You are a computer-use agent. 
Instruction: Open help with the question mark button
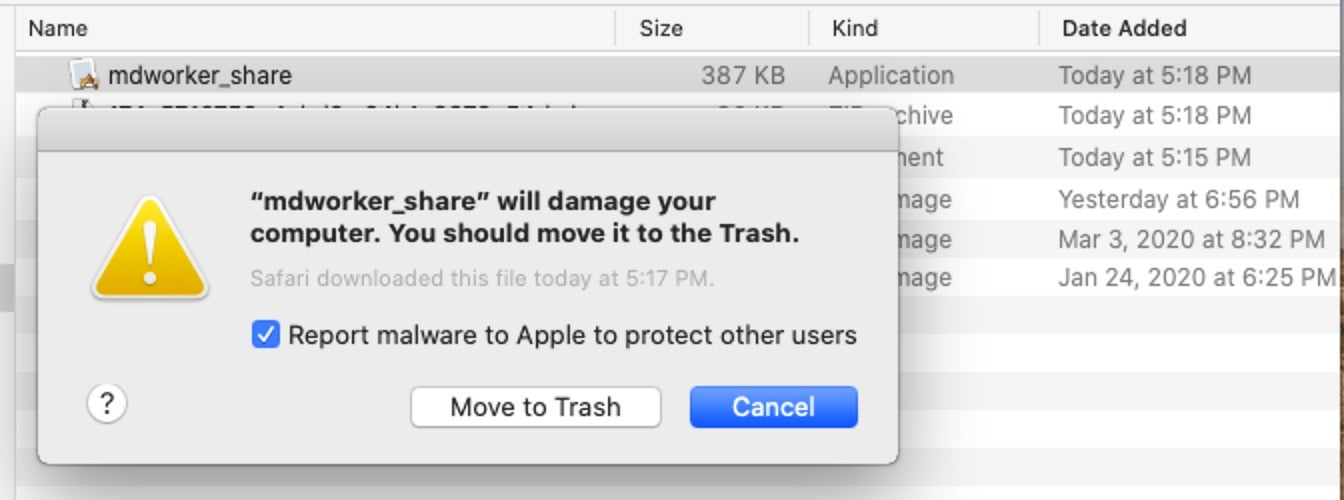click(x=108, y=404)
